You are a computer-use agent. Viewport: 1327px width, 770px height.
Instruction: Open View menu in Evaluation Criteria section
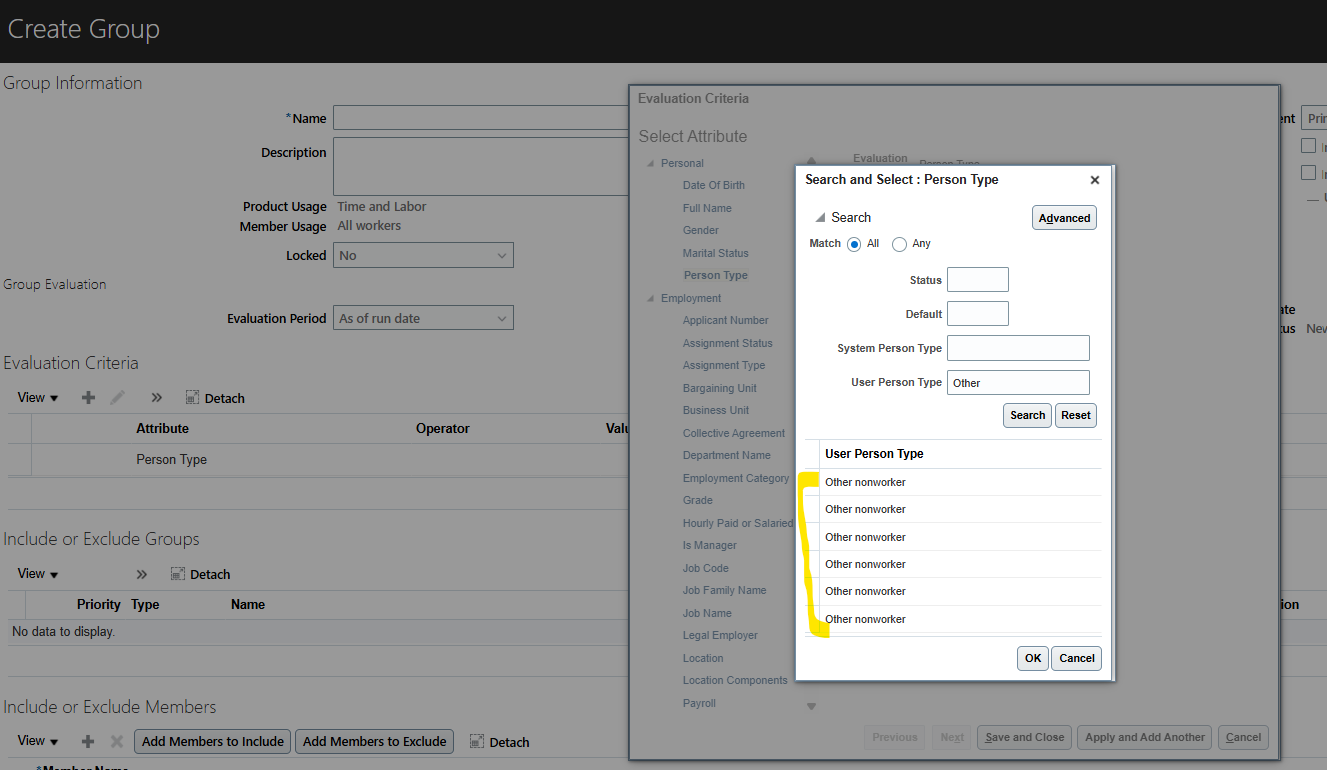point(38,398)
